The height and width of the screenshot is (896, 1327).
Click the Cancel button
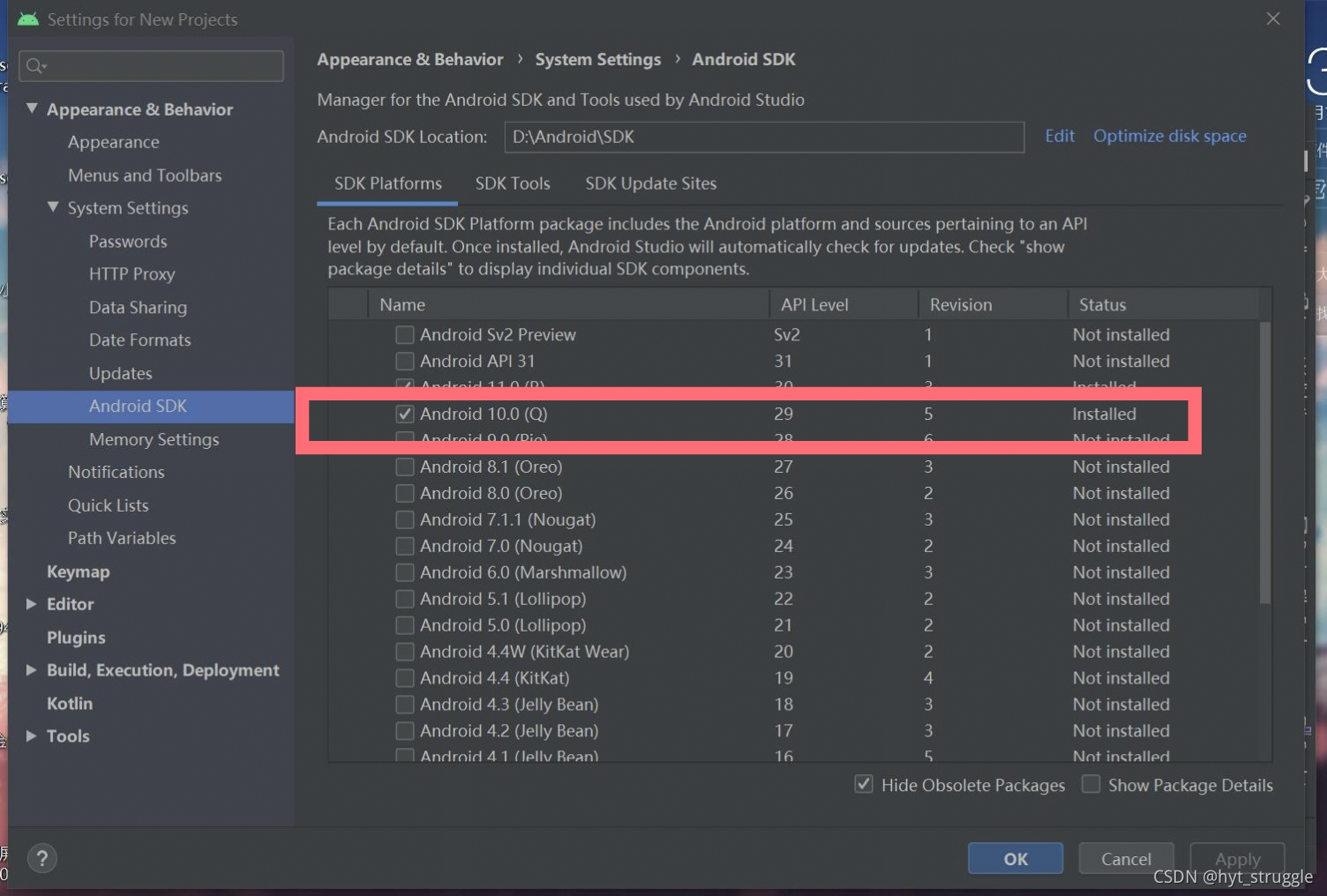1126,859
